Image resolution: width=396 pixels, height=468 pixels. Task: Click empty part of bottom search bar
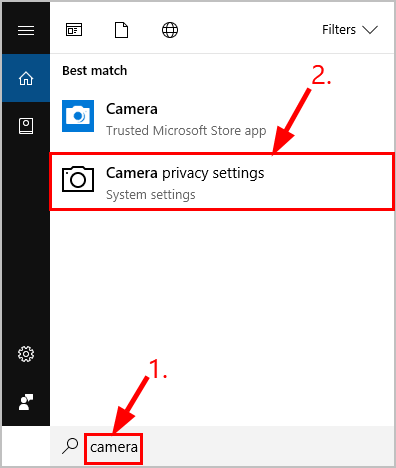[x=267, y=446]
